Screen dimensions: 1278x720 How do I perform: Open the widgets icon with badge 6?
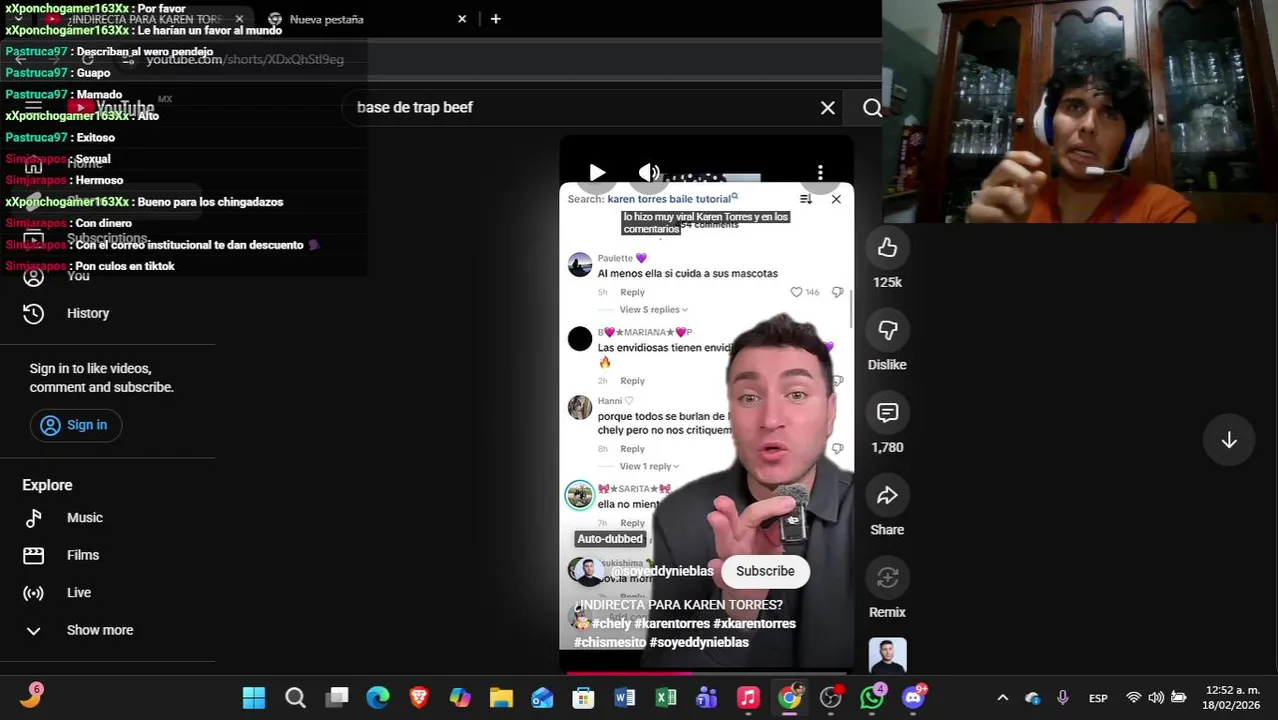30,697
